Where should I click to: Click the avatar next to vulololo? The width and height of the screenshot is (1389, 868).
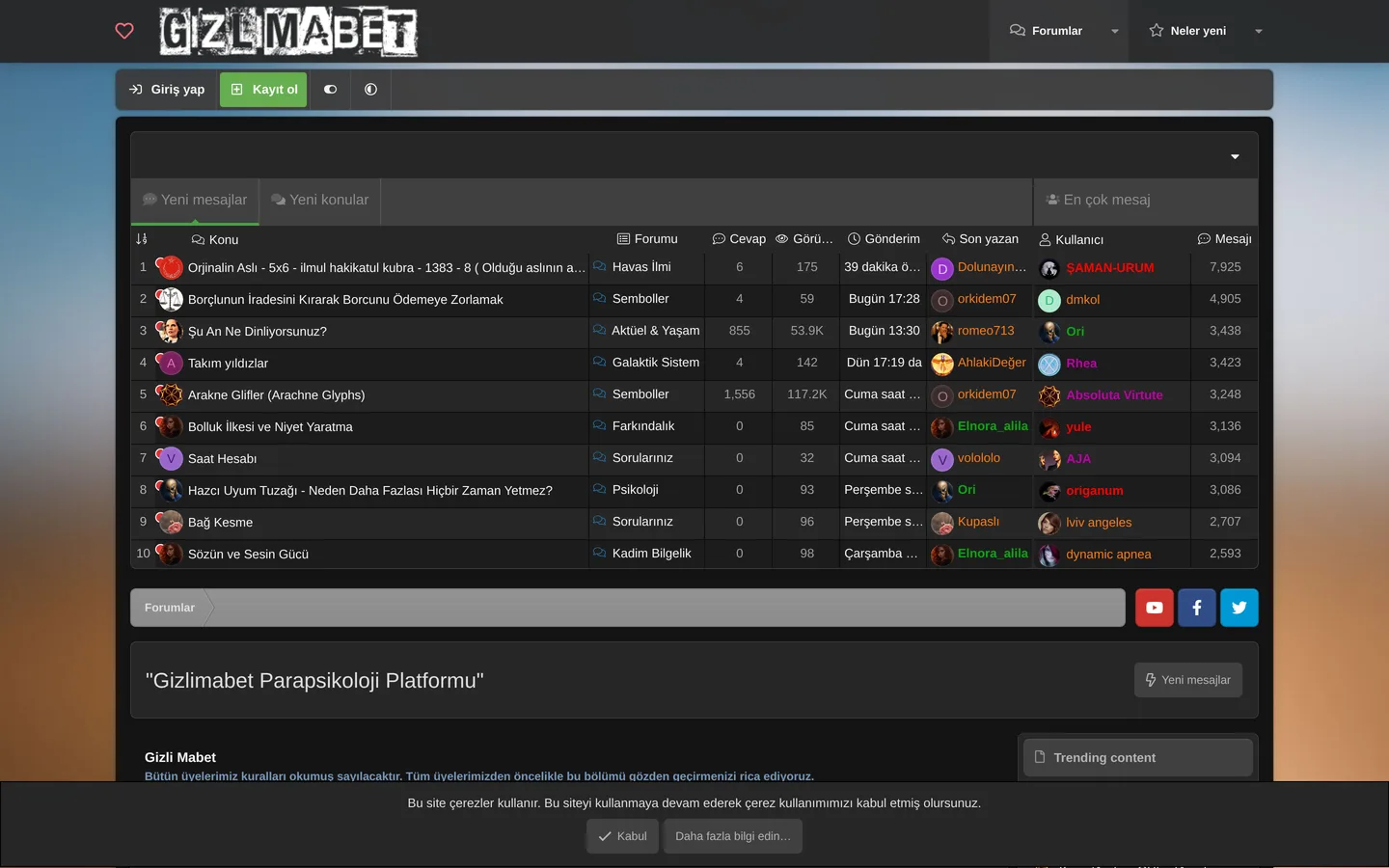coord(942,459)
